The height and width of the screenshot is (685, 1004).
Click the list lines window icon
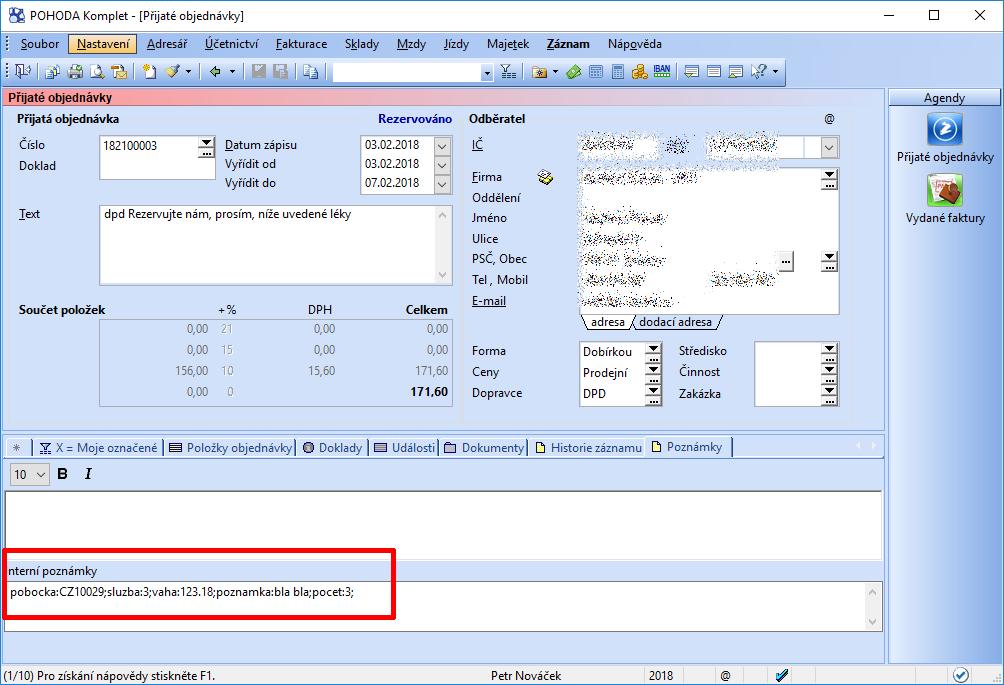[x=714, y=72]
